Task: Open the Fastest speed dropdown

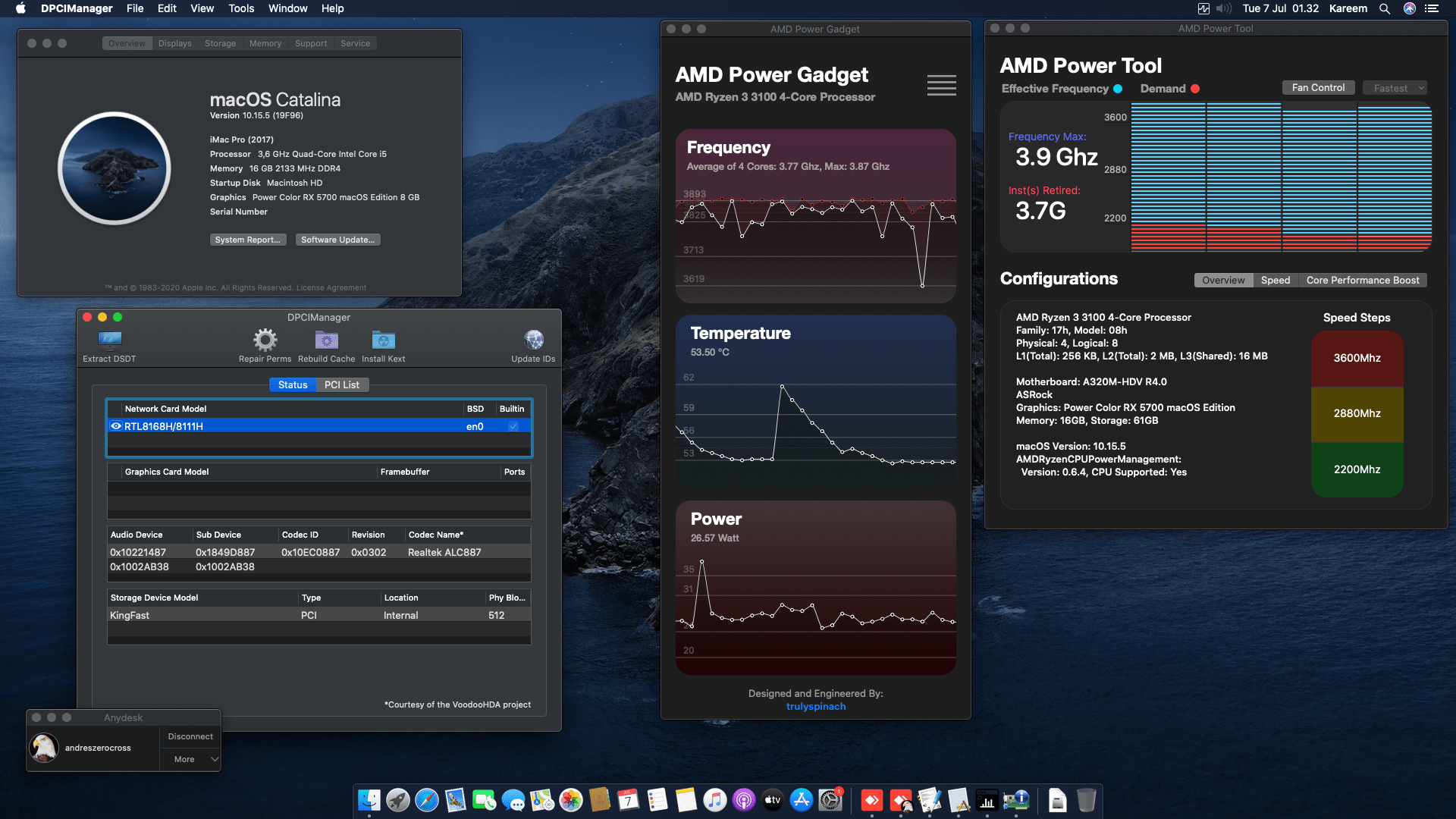Action: pos(1395,87)
